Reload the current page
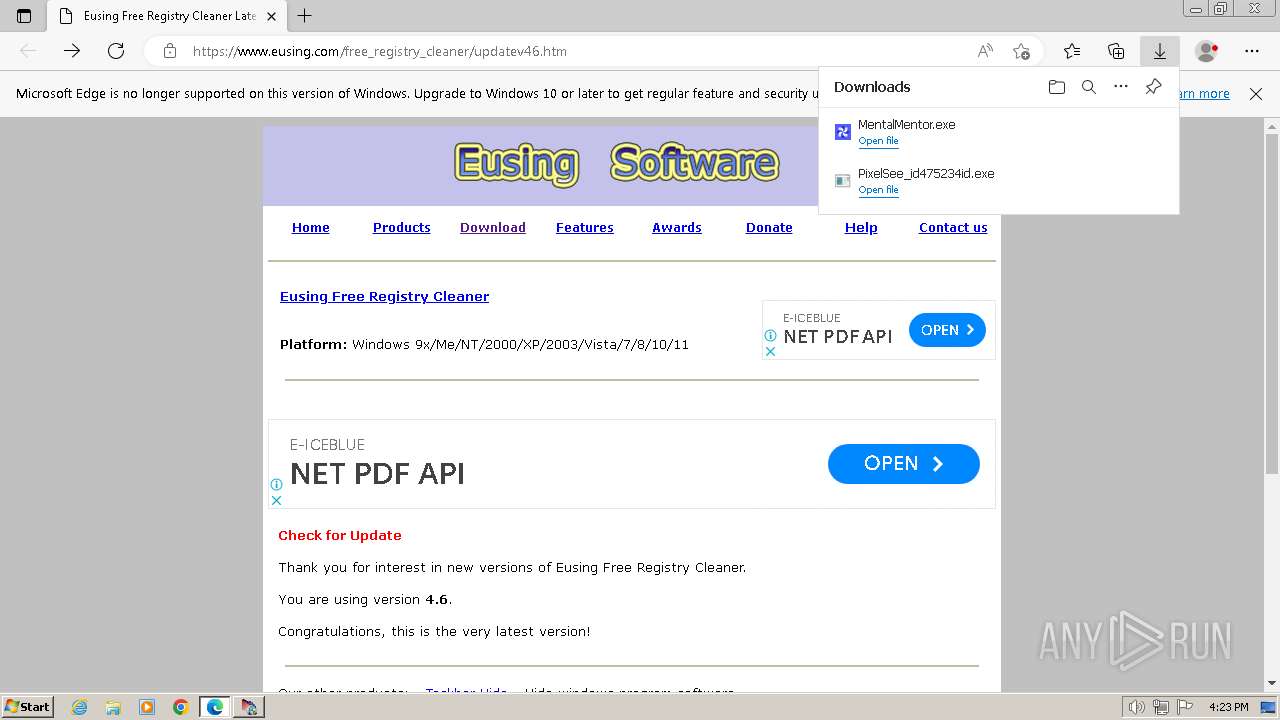This screenshot has height=720, width=1280. 116,51
